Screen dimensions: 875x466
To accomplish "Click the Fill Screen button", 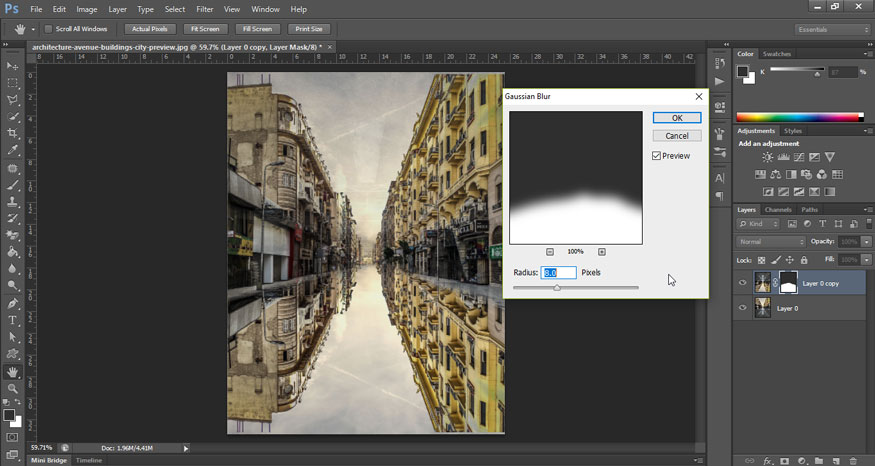I will click(257, 29).
